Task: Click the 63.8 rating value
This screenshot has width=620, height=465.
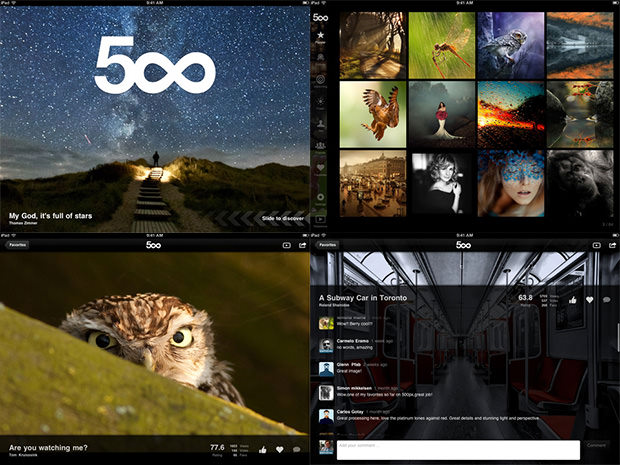Action: click(x=525, y=297)
